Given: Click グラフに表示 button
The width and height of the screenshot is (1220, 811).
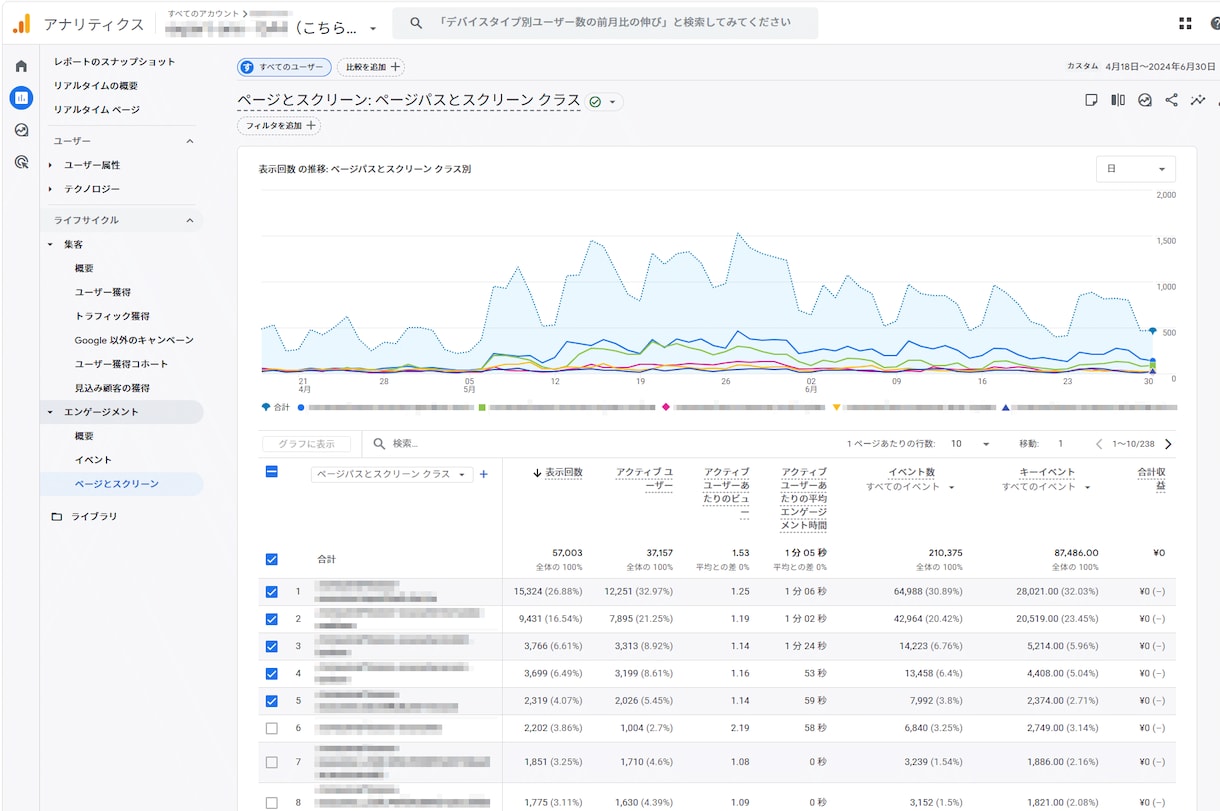Looking at the screenshot, I should 307,444.
